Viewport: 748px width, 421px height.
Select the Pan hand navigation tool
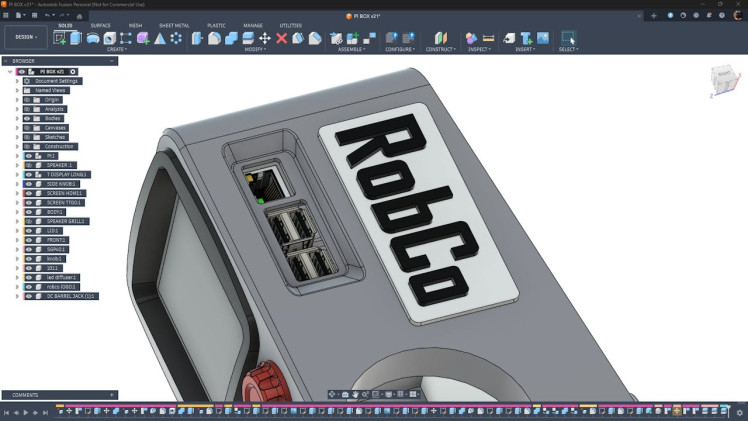[355, 394]
